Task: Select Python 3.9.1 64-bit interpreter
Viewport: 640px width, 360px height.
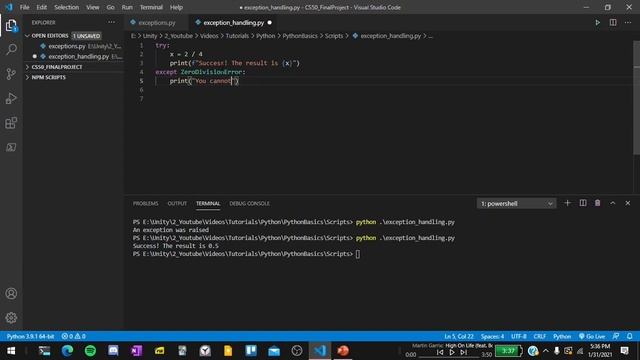Action: (x=31, y=336)
